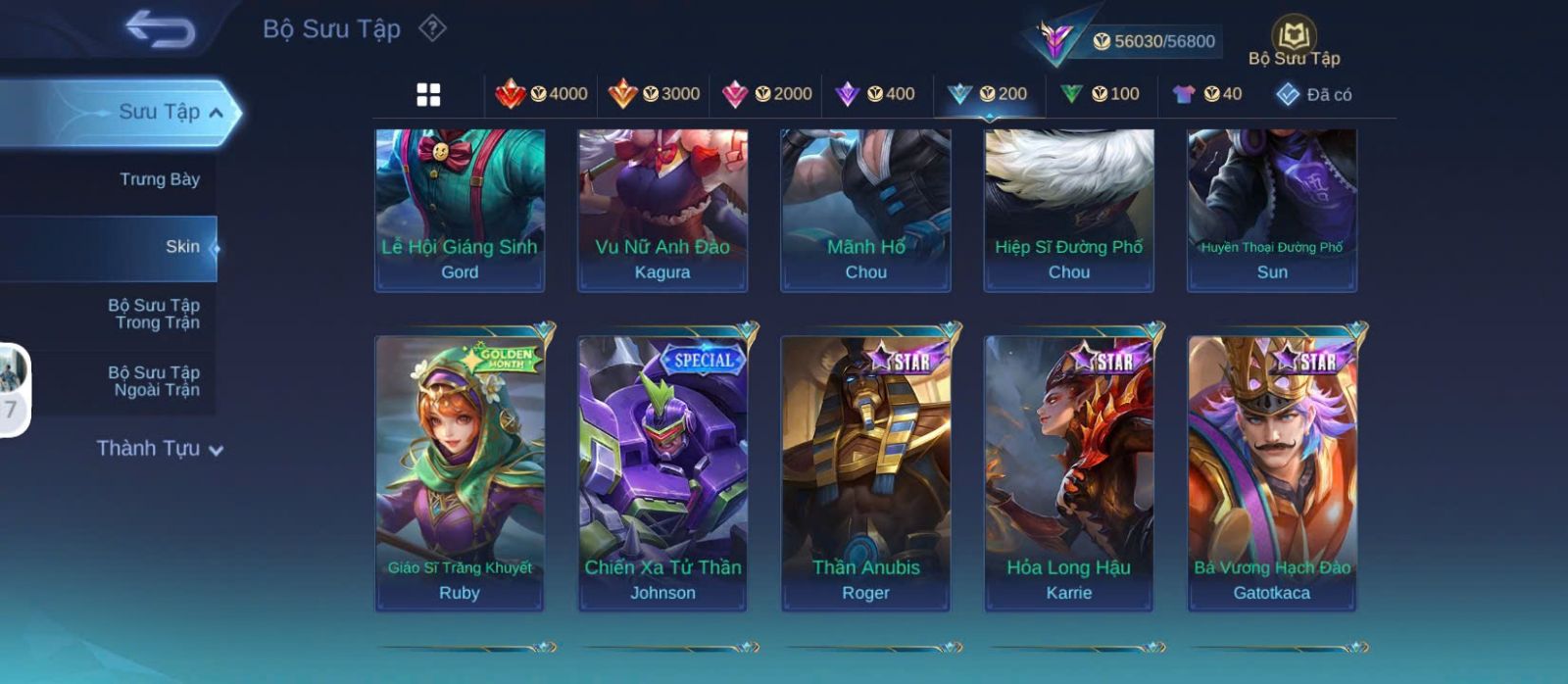Expand the Thành Tựu section

(x=160, y=449)
